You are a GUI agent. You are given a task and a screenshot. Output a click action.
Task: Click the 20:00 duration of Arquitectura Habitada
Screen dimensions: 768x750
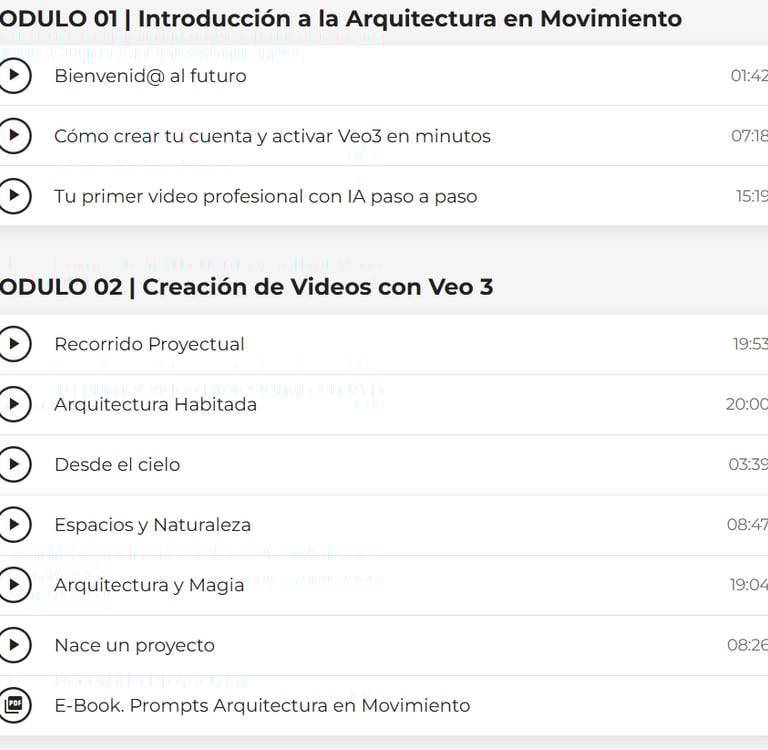pyautogui.click(x=746, y=404)
